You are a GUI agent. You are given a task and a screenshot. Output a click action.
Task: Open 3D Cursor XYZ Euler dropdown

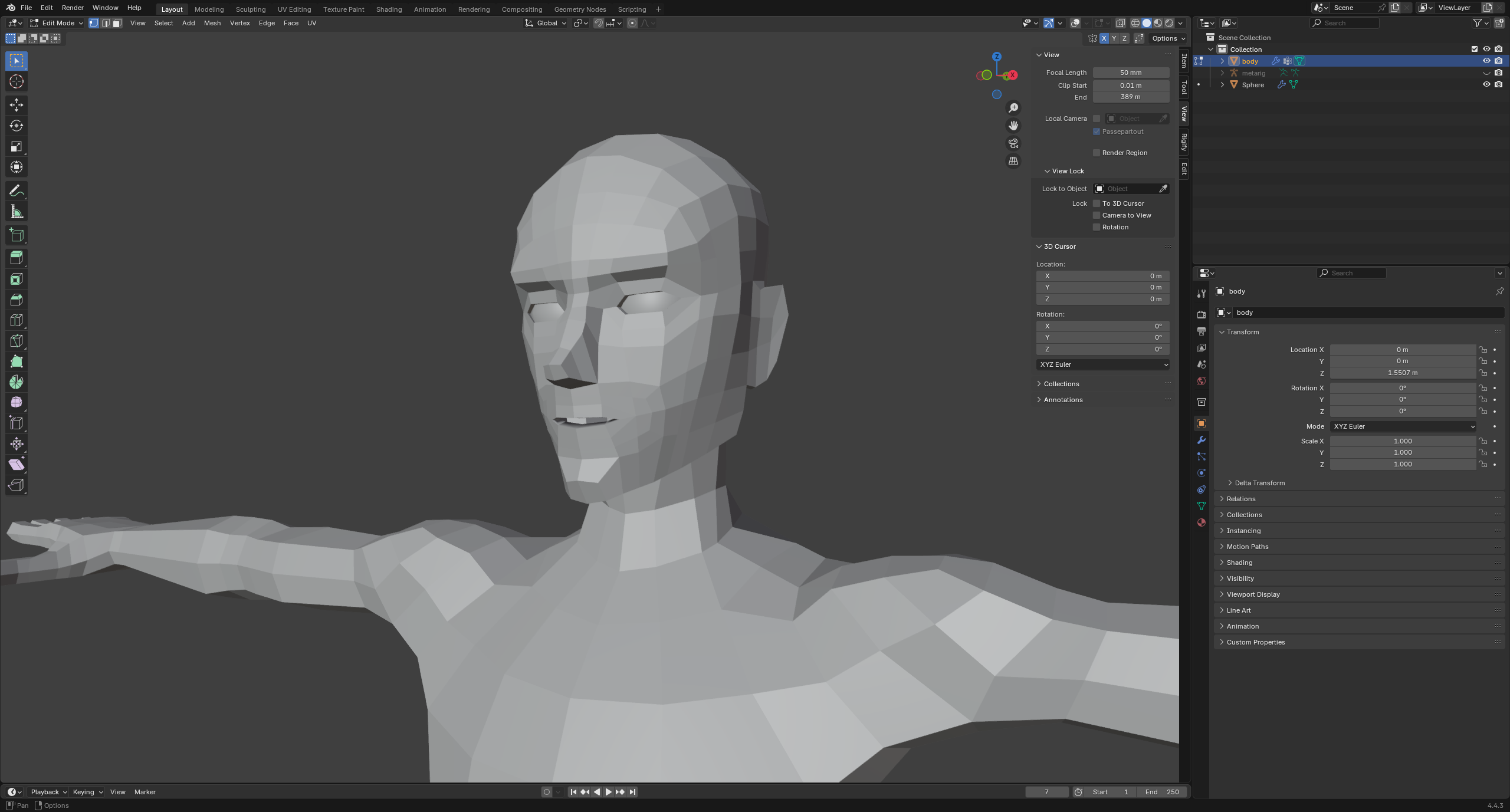tap(1103, 364)
